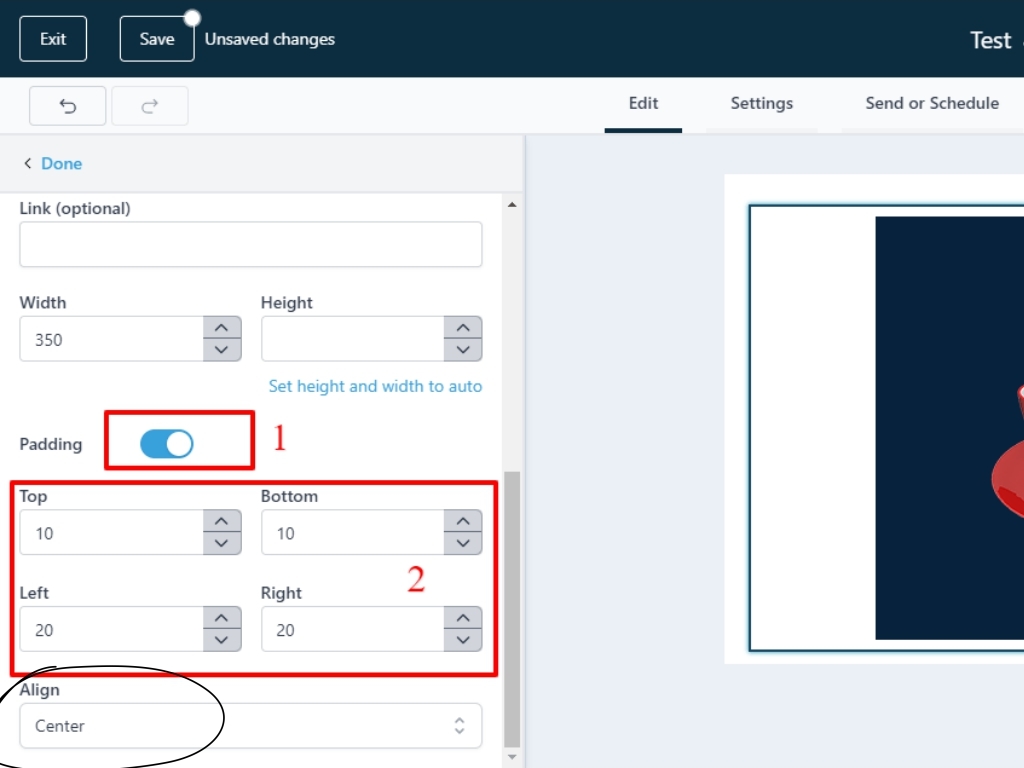Click the Exit button
The height and width of the screenshot is (768, 1024).
pyautogui.click(x=53, y=39)
